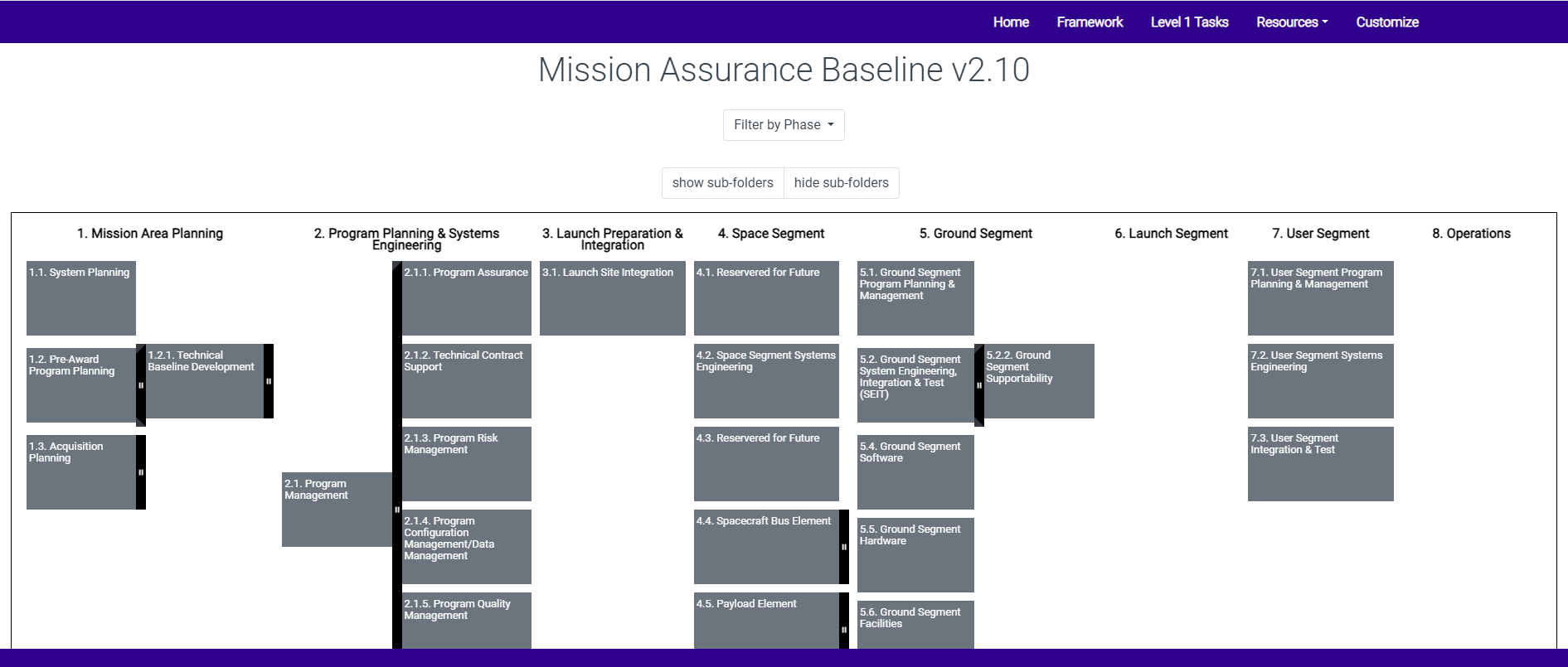The image size is (1568, 667).
Task: Select 2.1.5 Program Quality Management box
Action: (x=467, y=621)
